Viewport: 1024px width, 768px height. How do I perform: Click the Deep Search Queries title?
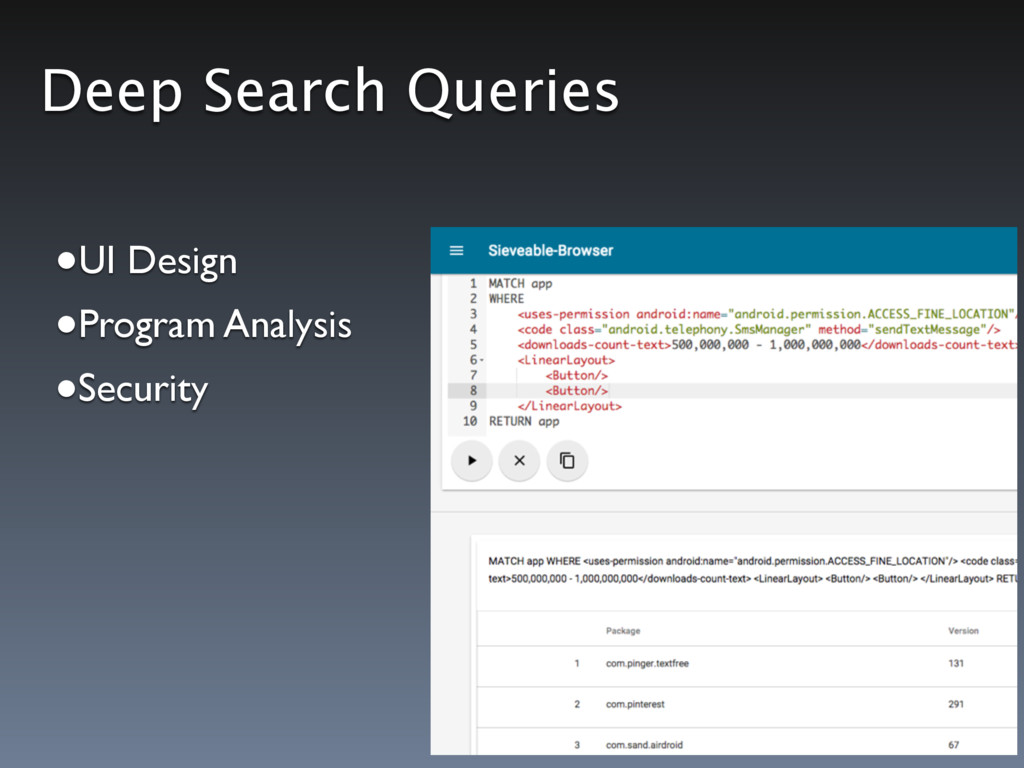(330, 91)
